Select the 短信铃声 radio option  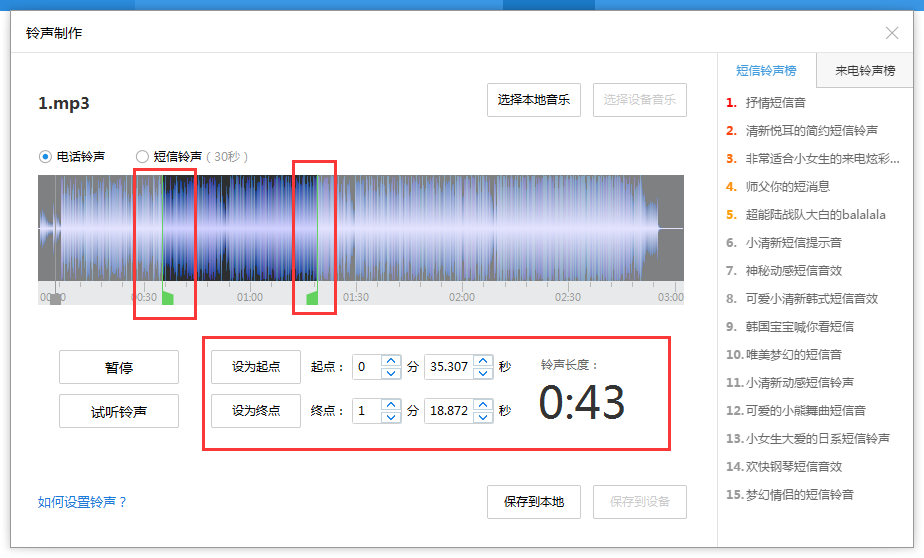142,157
